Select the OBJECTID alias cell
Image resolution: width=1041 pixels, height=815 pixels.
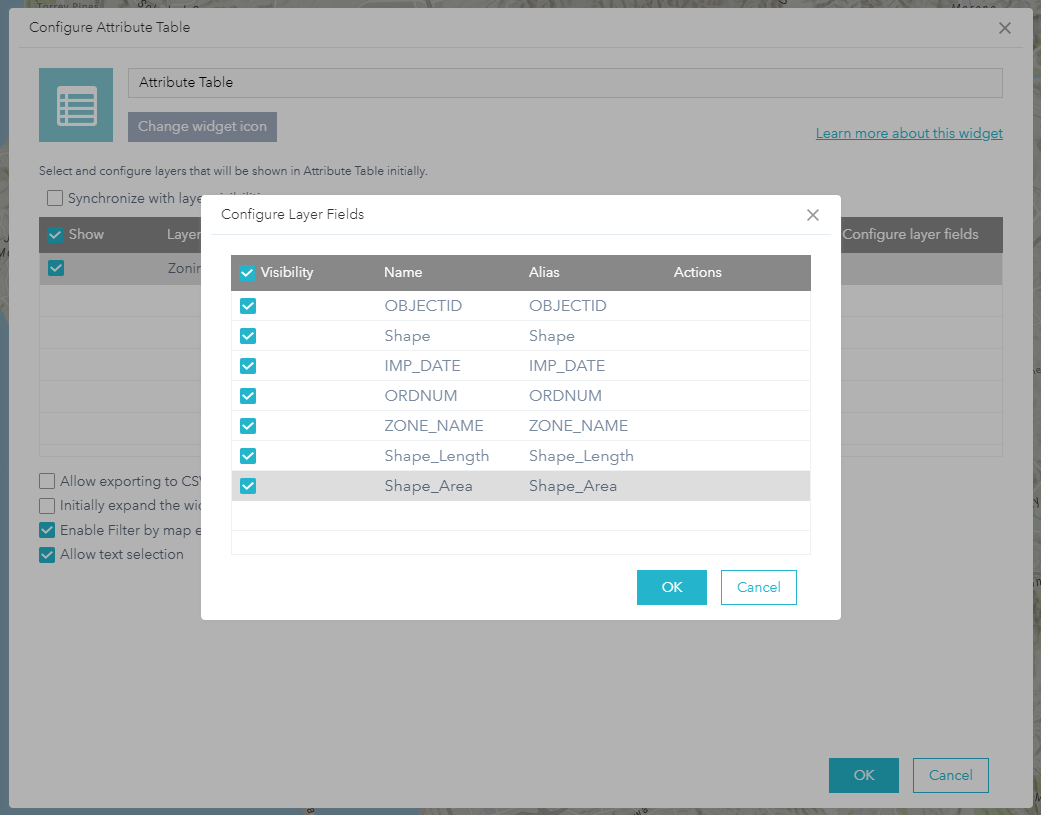[x=568, y=306]
